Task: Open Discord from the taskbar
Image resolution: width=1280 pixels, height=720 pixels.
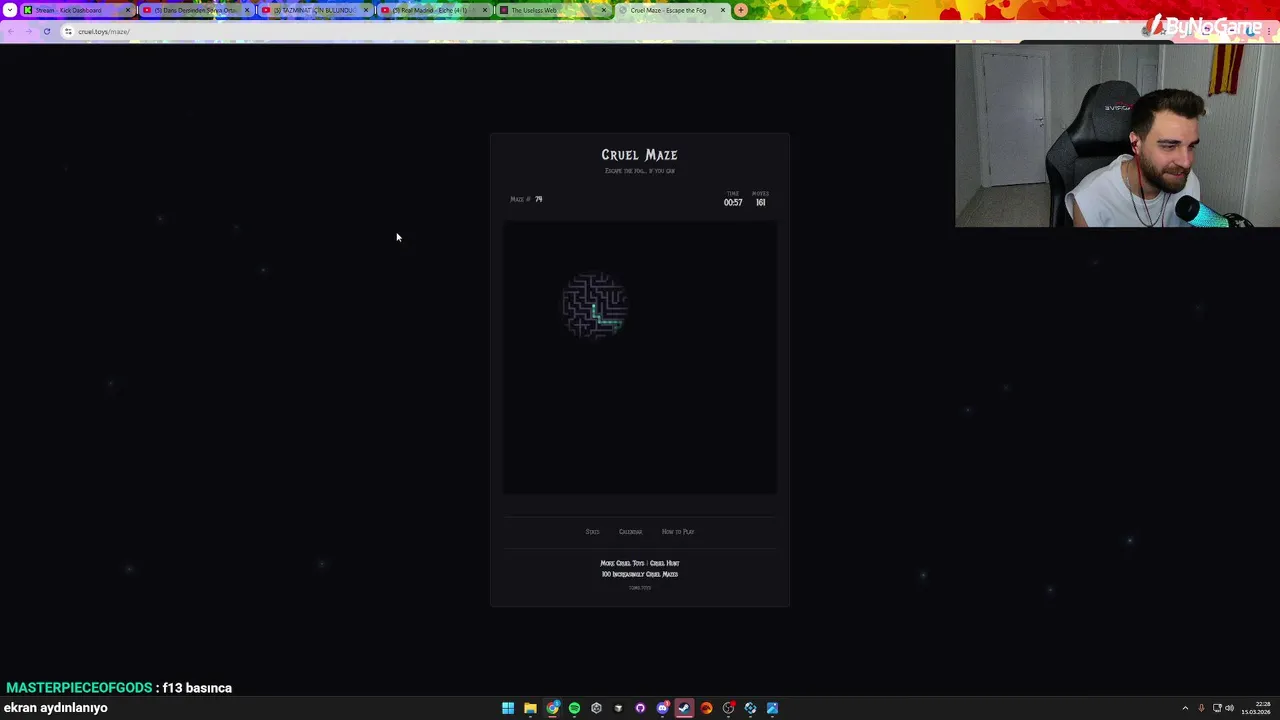Action: (x=662, y=708)
